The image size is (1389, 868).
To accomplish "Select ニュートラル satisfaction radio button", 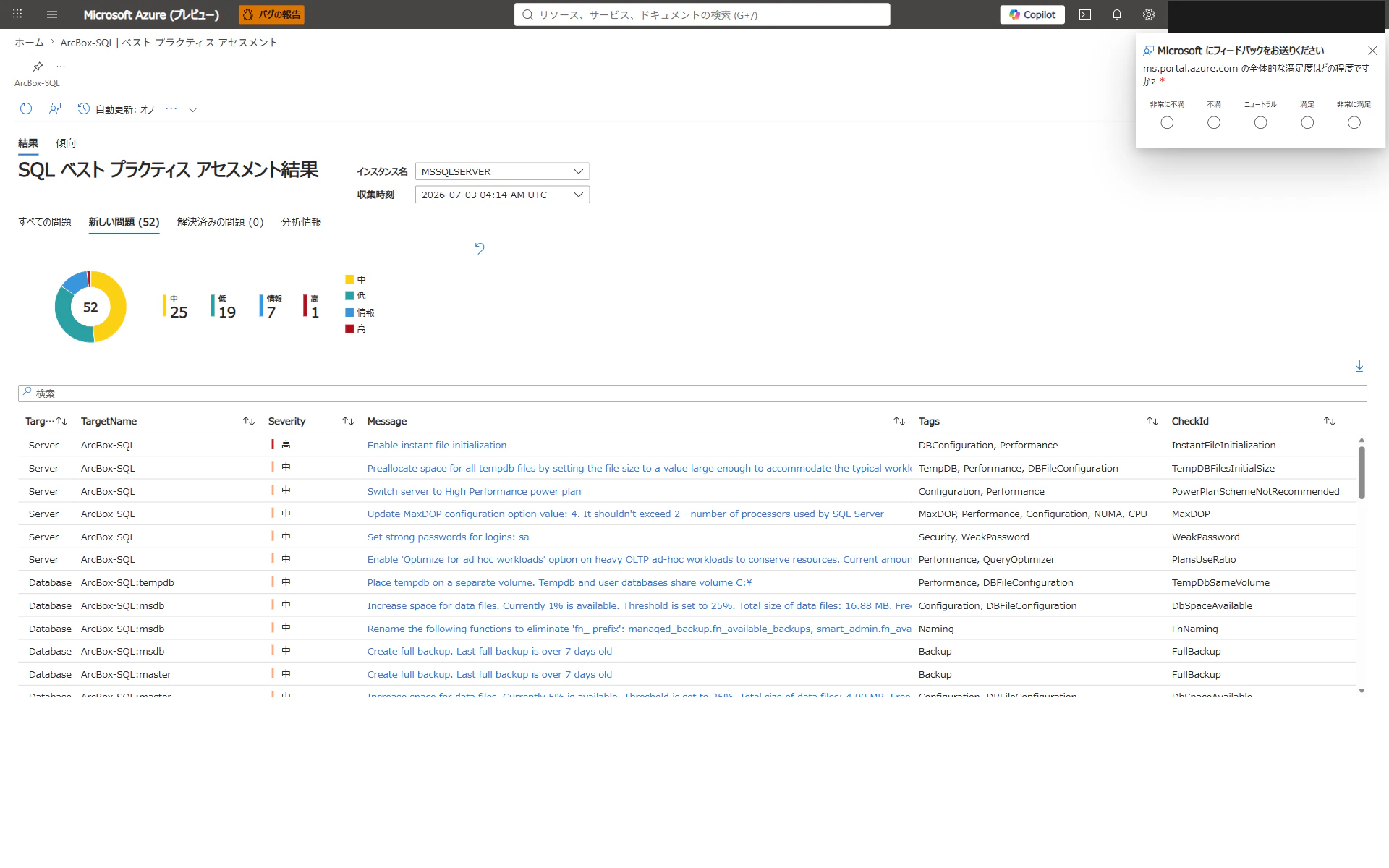I will click(1261, 123).
